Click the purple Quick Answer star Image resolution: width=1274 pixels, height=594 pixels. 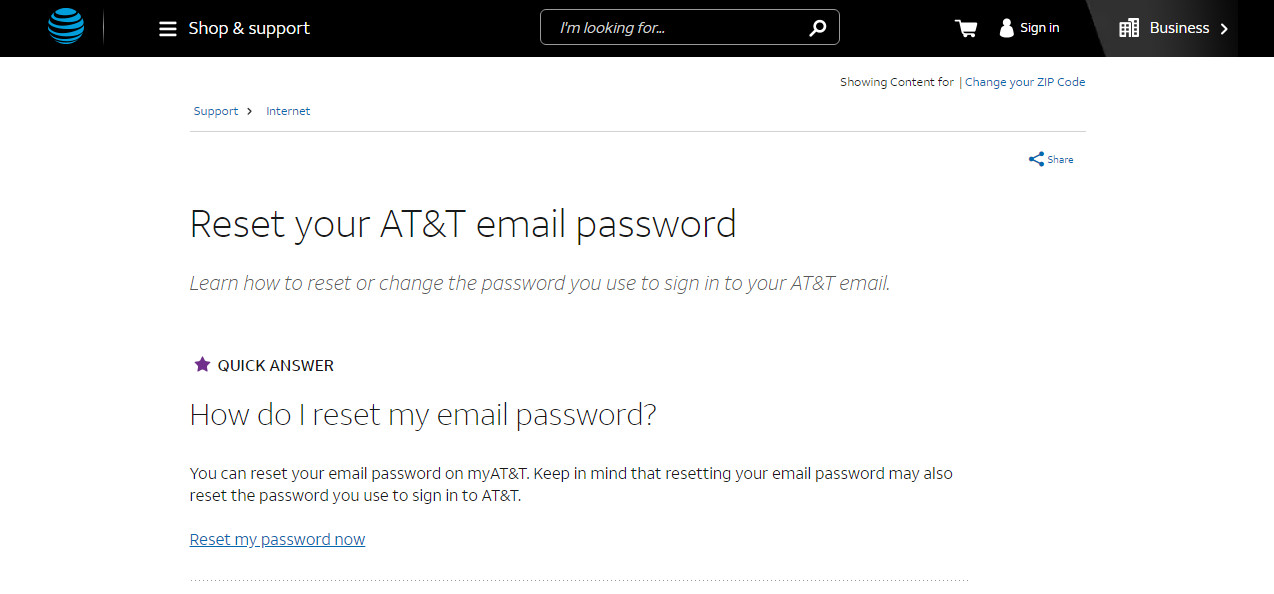pos(202,364)
